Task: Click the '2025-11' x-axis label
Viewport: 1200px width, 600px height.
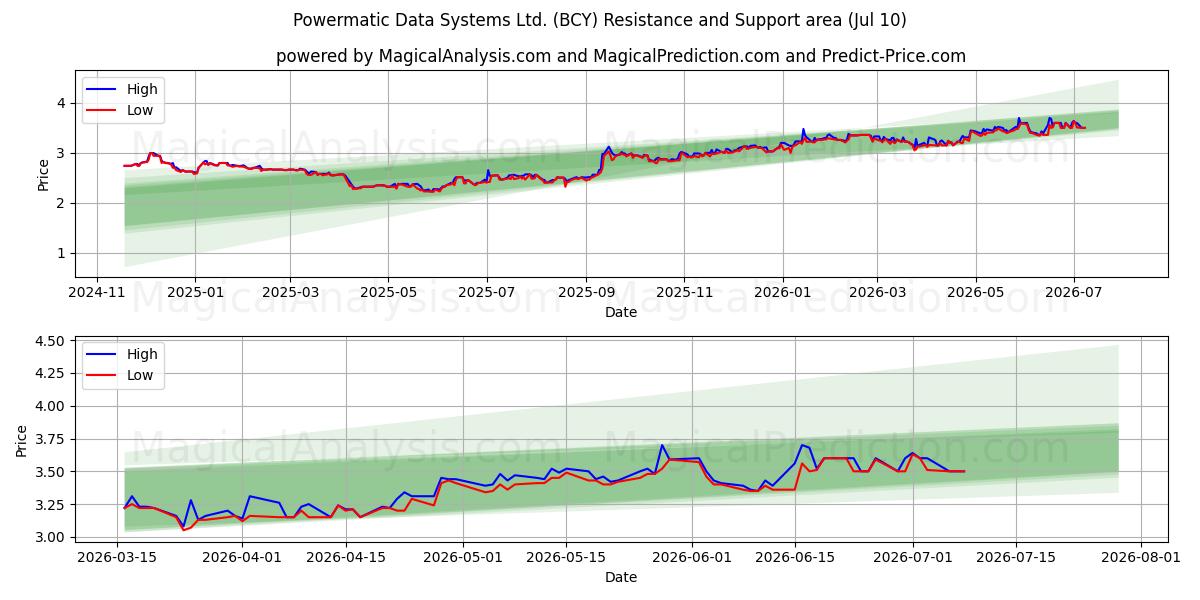Action: 684,293
